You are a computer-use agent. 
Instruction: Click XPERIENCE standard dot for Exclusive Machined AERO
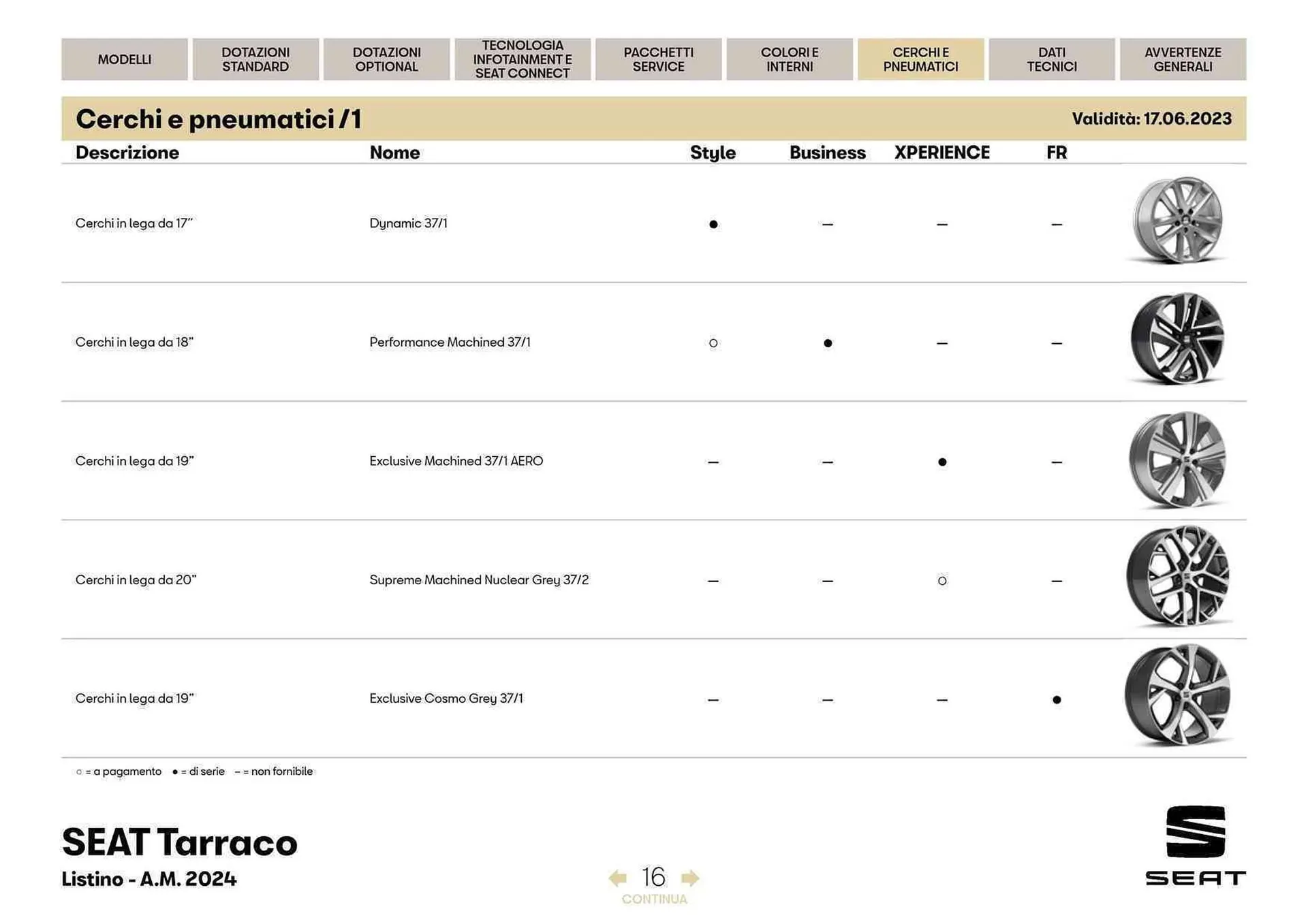point(942,462)
